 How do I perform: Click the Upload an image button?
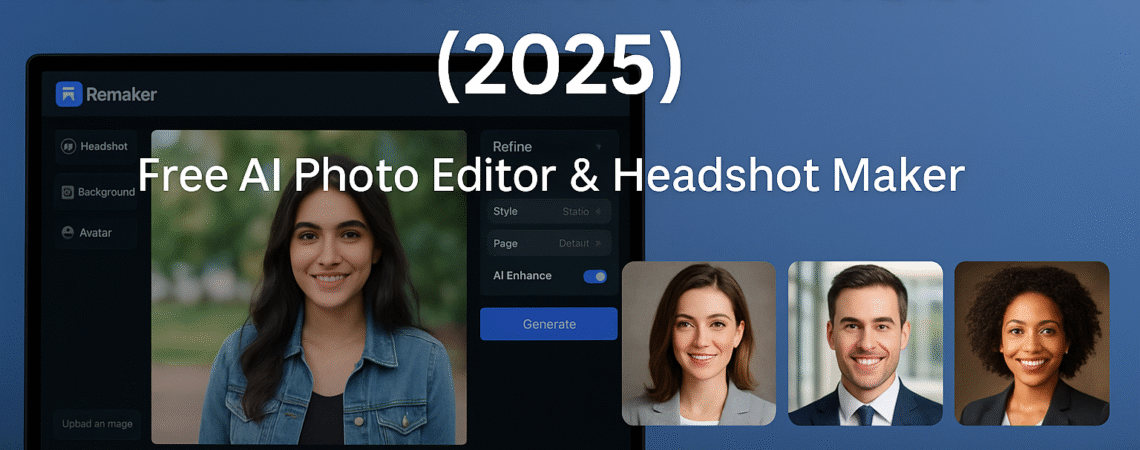[96, 424]
